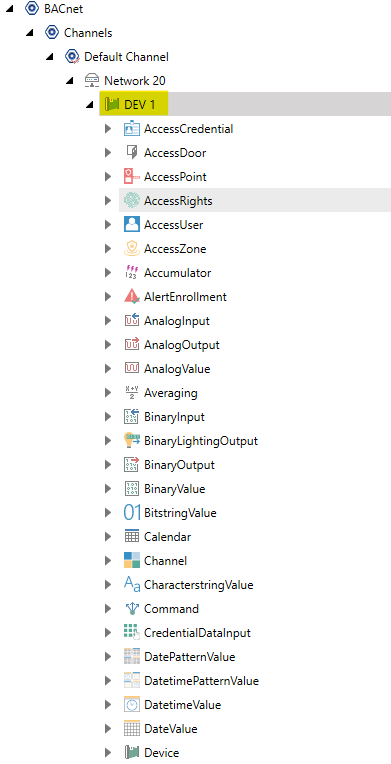Viewport: 391px width, 764px height.
Task: Expand the AnalogInput node
Action: click(x=108, y=321)
